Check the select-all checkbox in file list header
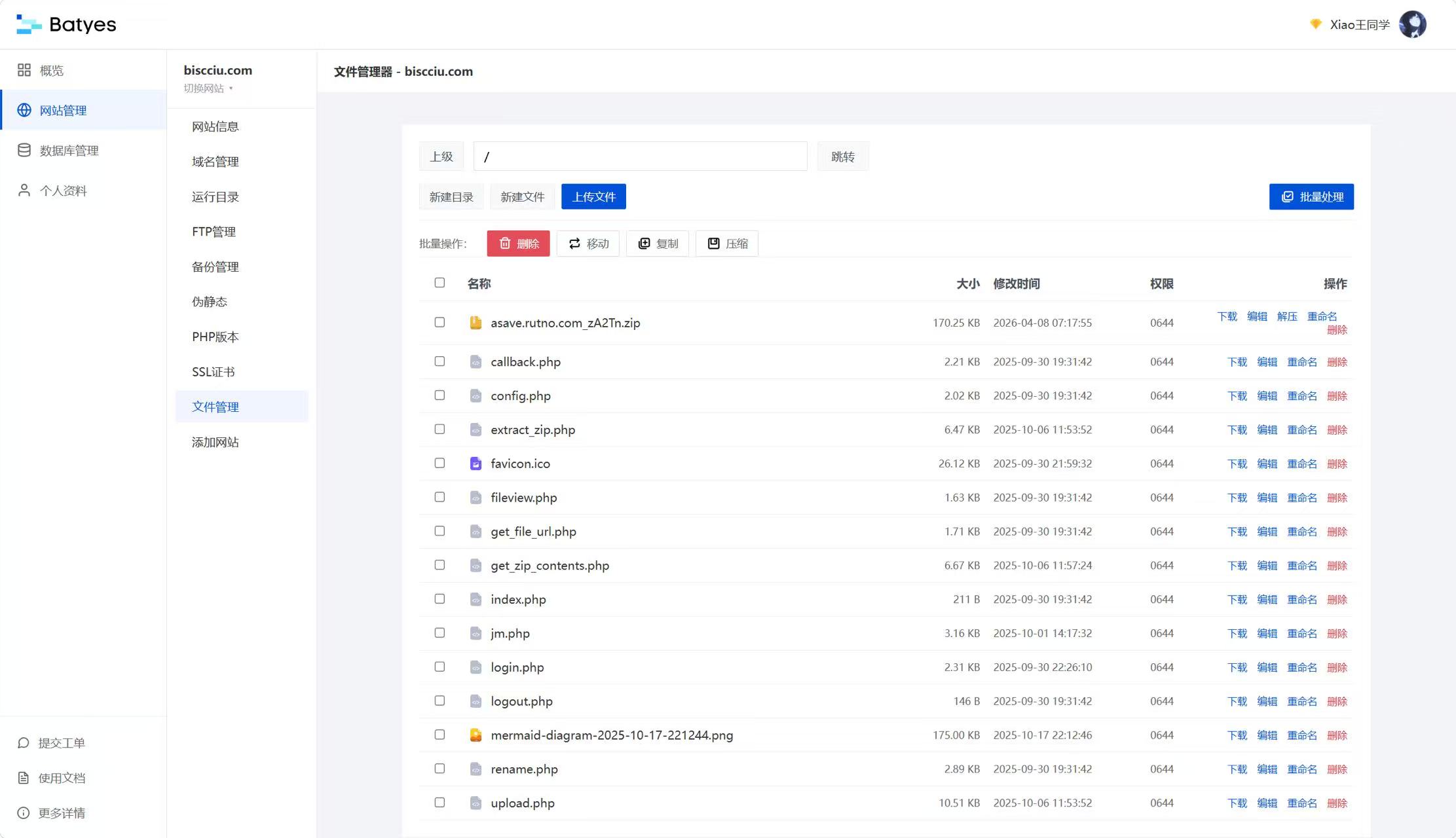The height and width of the screenshot is (838, 1456). 439,283
